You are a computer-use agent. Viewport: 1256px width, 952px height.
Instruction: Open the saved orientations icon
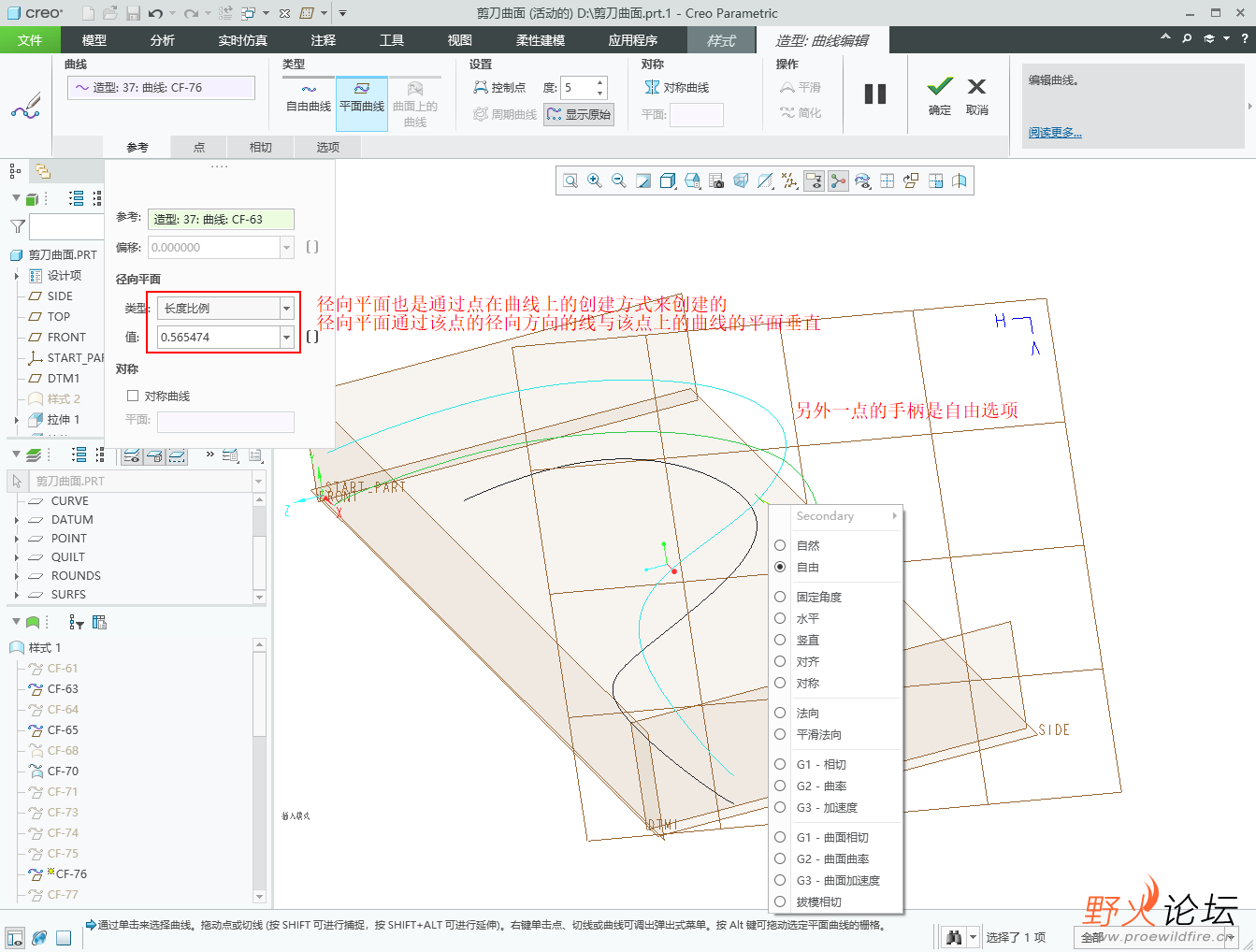coord(692,181)
